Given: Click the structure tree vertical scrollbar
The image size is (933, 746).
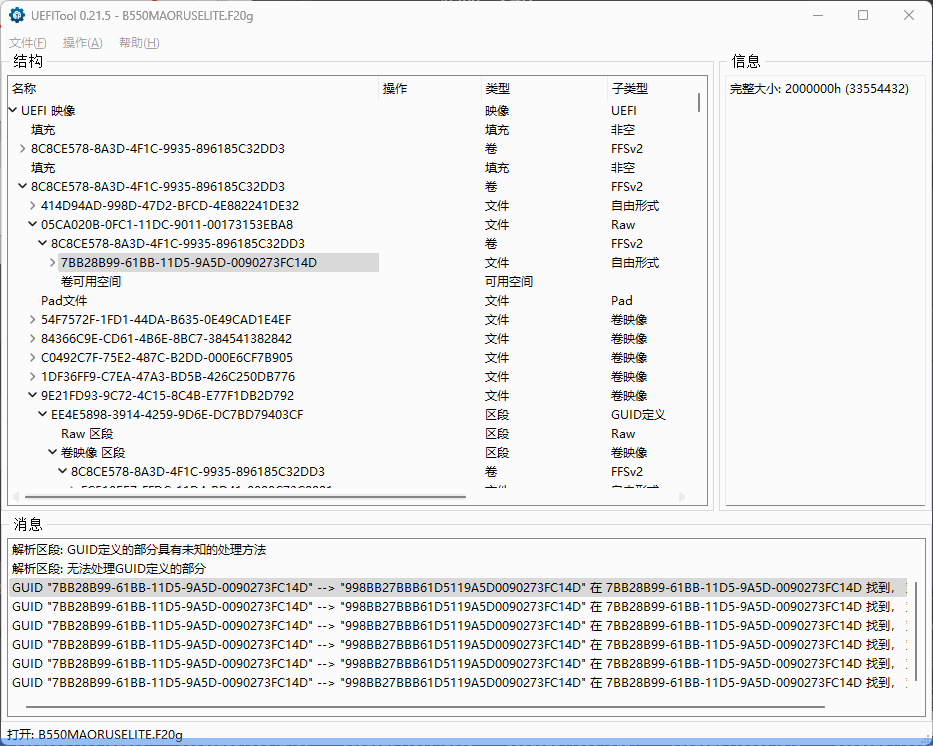Looking at the screenshot, I should (699, 103).
